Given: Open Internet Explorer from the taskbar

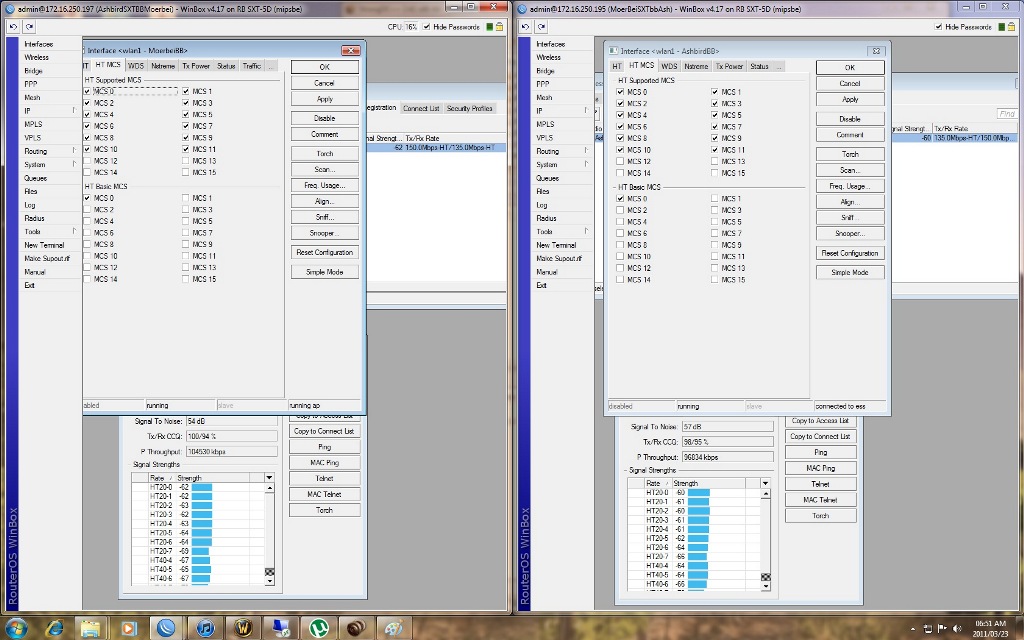Looking at the screenshot, I should 54,627.
